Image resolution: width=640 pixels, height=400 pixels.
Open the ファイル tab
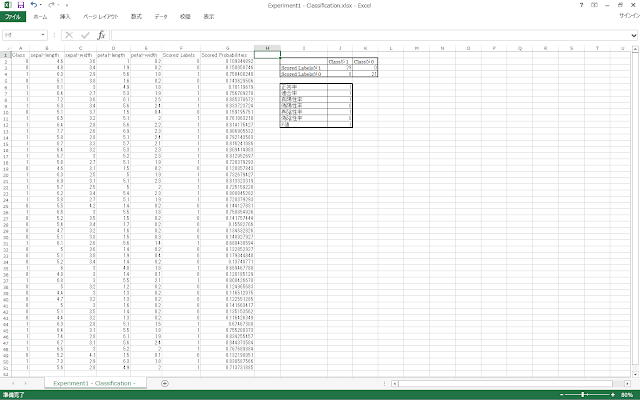[13, 17]
